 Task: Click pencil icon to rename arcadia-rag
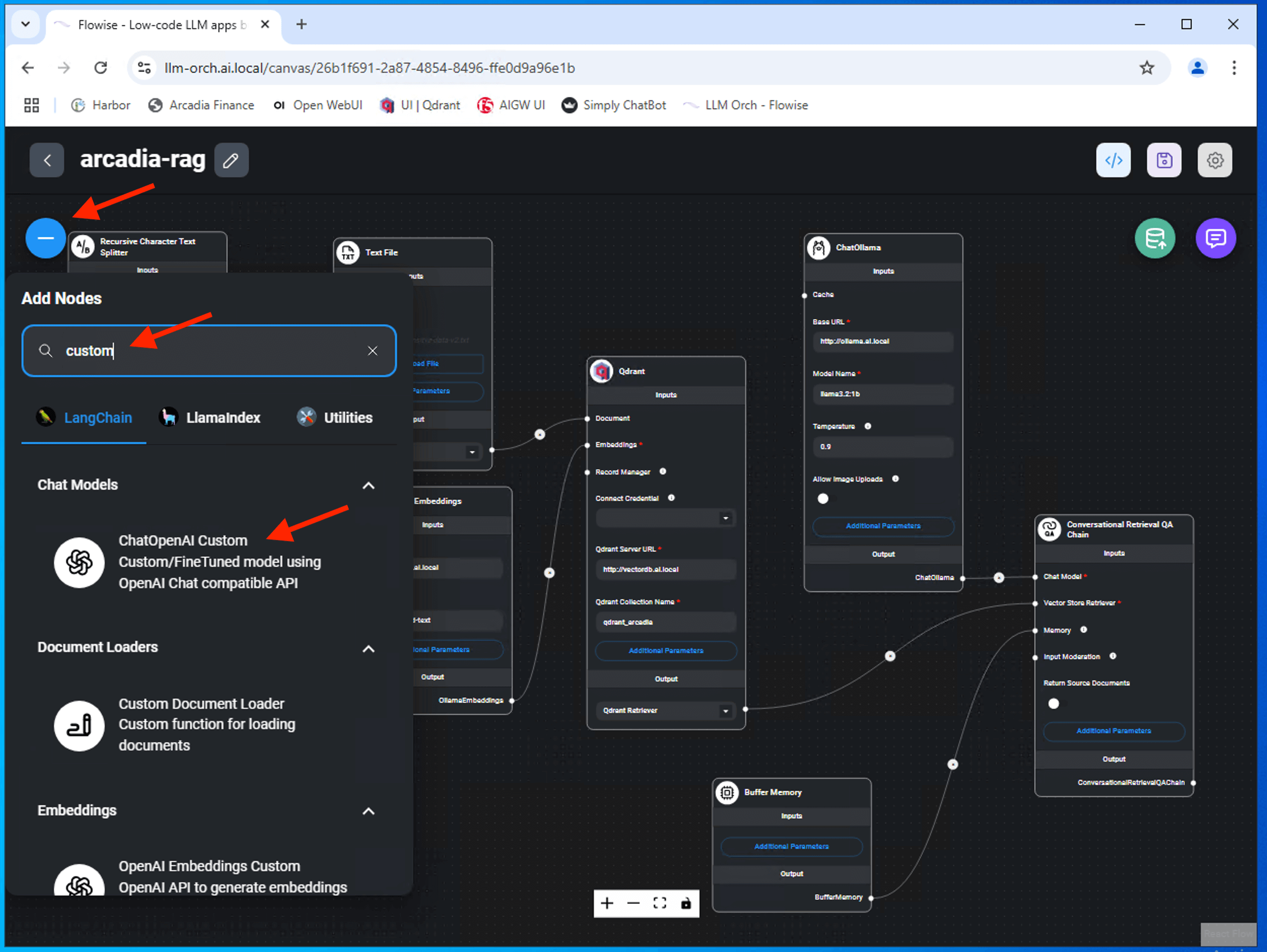231,160
